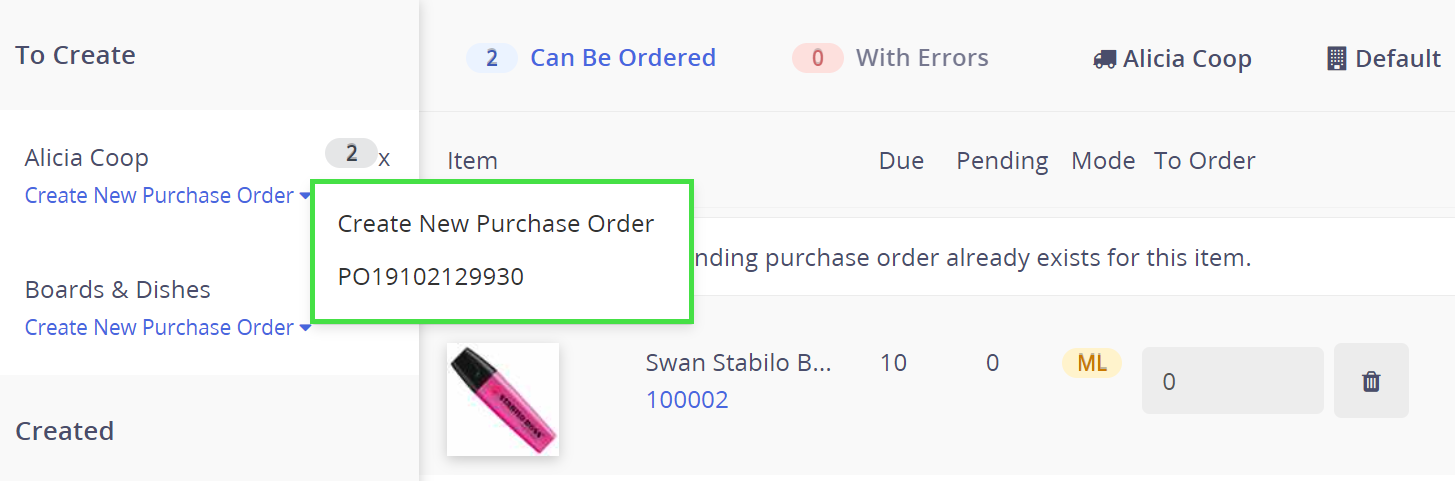Remove Alicia Coop using the x icon

pyautogui.click(x=385, y=158)
